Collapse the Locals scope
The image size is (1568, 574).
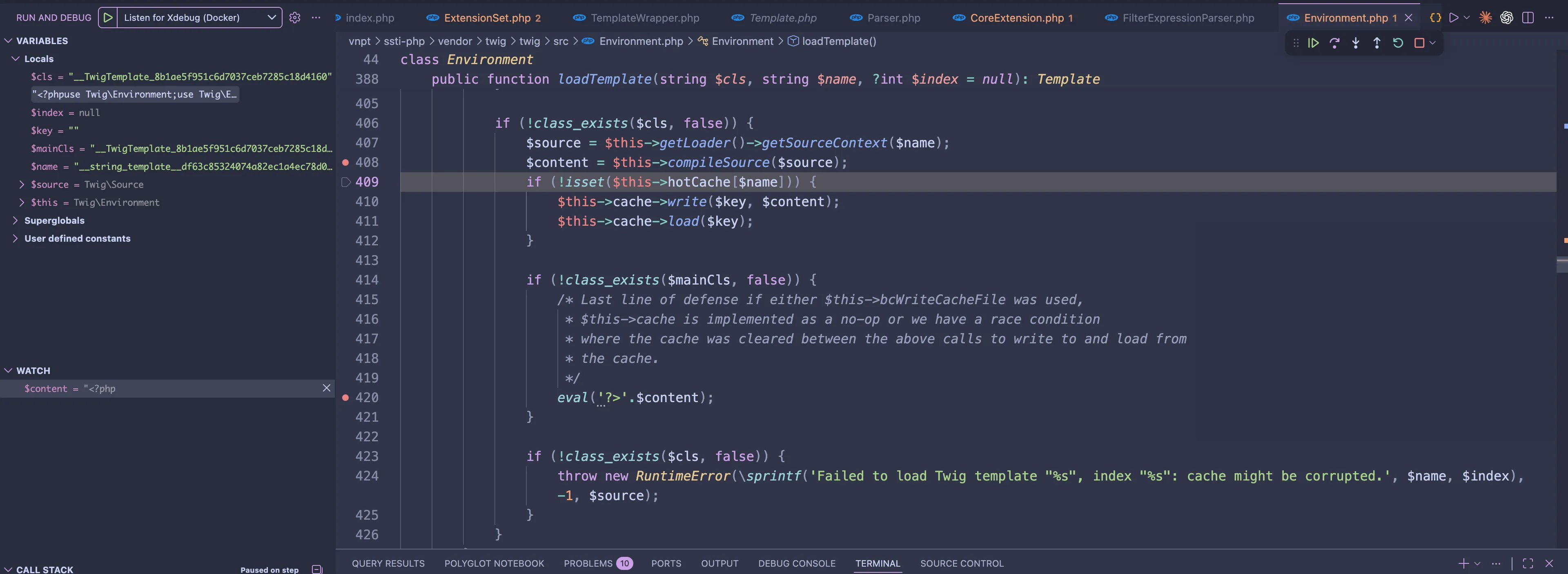(x=16, y=59)
